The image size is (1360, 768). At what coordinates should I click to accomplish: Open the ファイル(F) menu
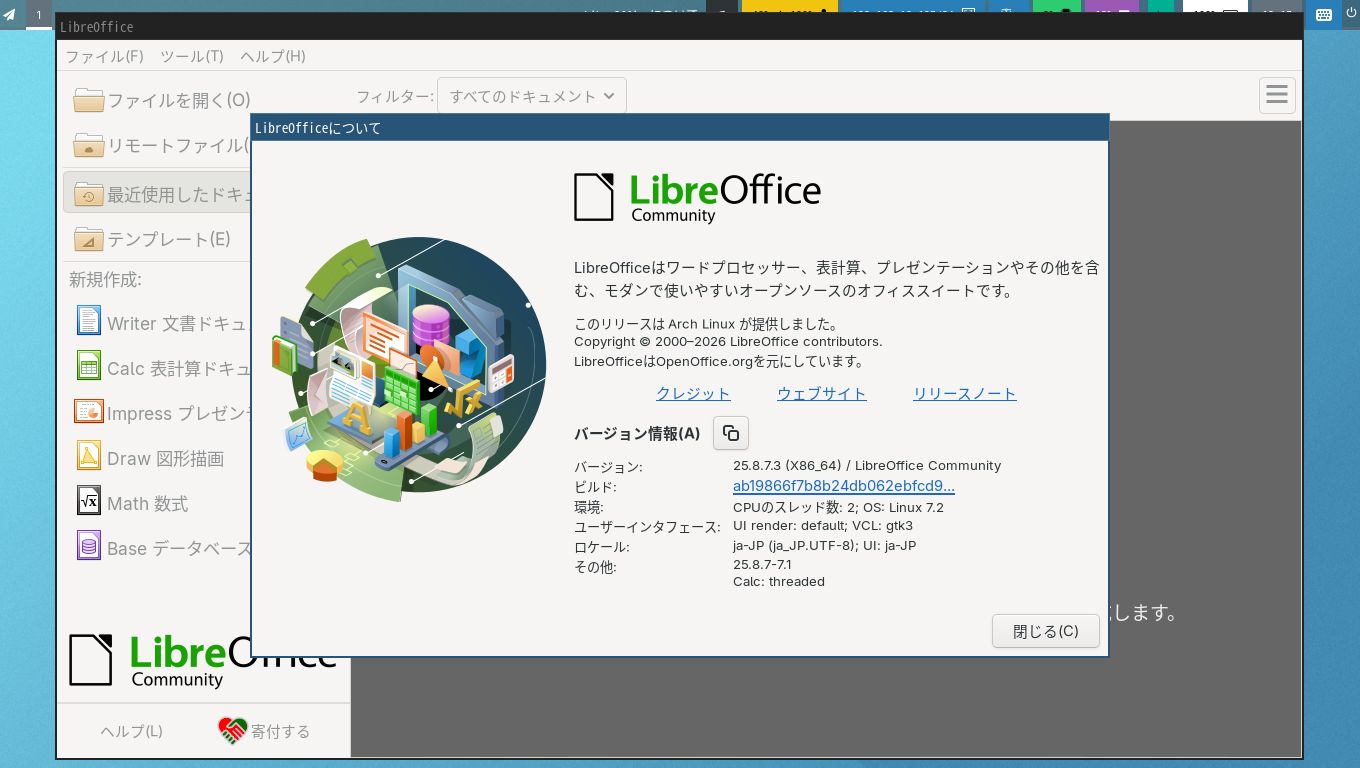click(104, 56)
